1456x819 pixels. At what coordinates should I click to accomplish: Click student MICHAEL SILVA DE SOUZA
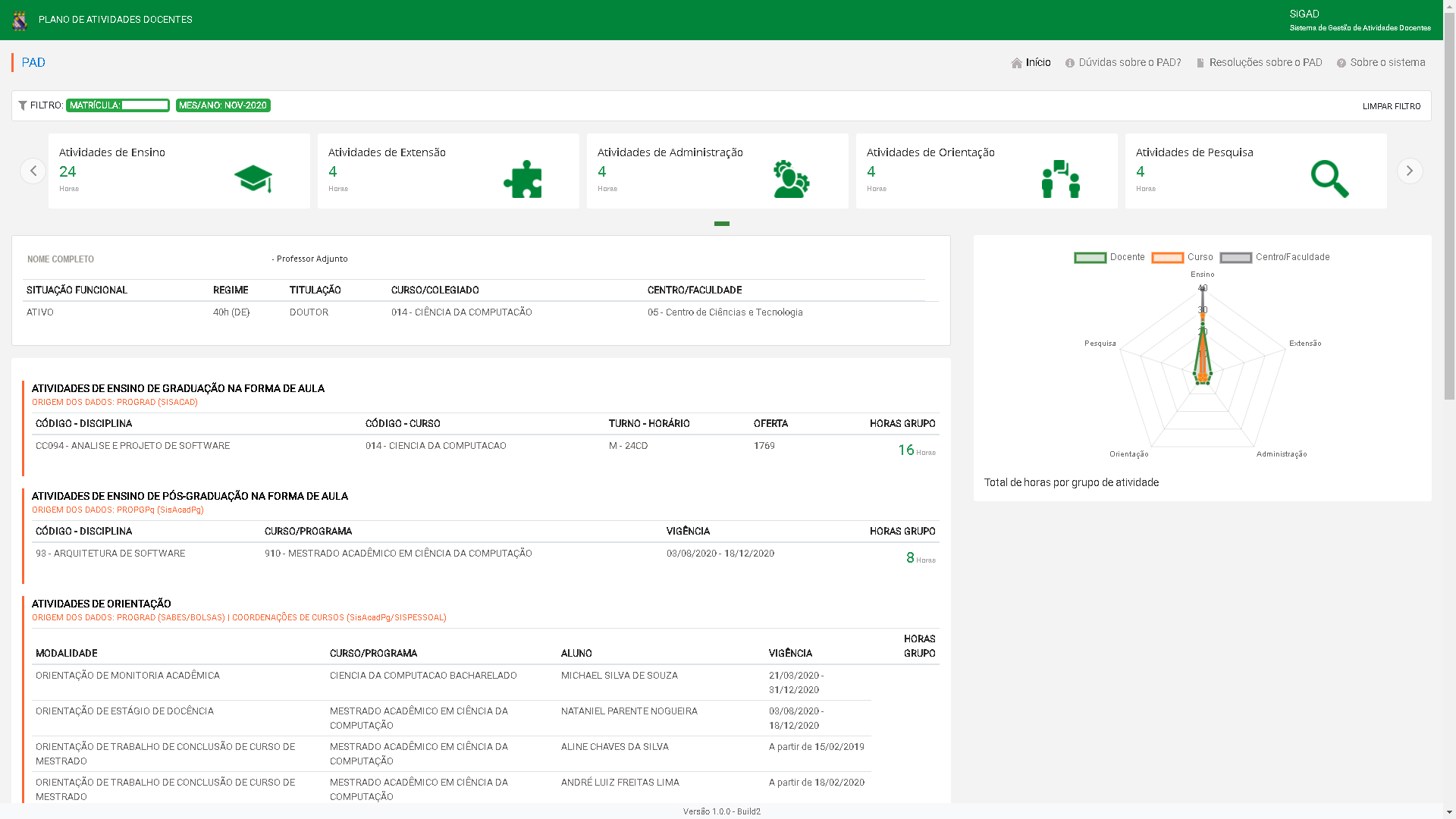620,676
